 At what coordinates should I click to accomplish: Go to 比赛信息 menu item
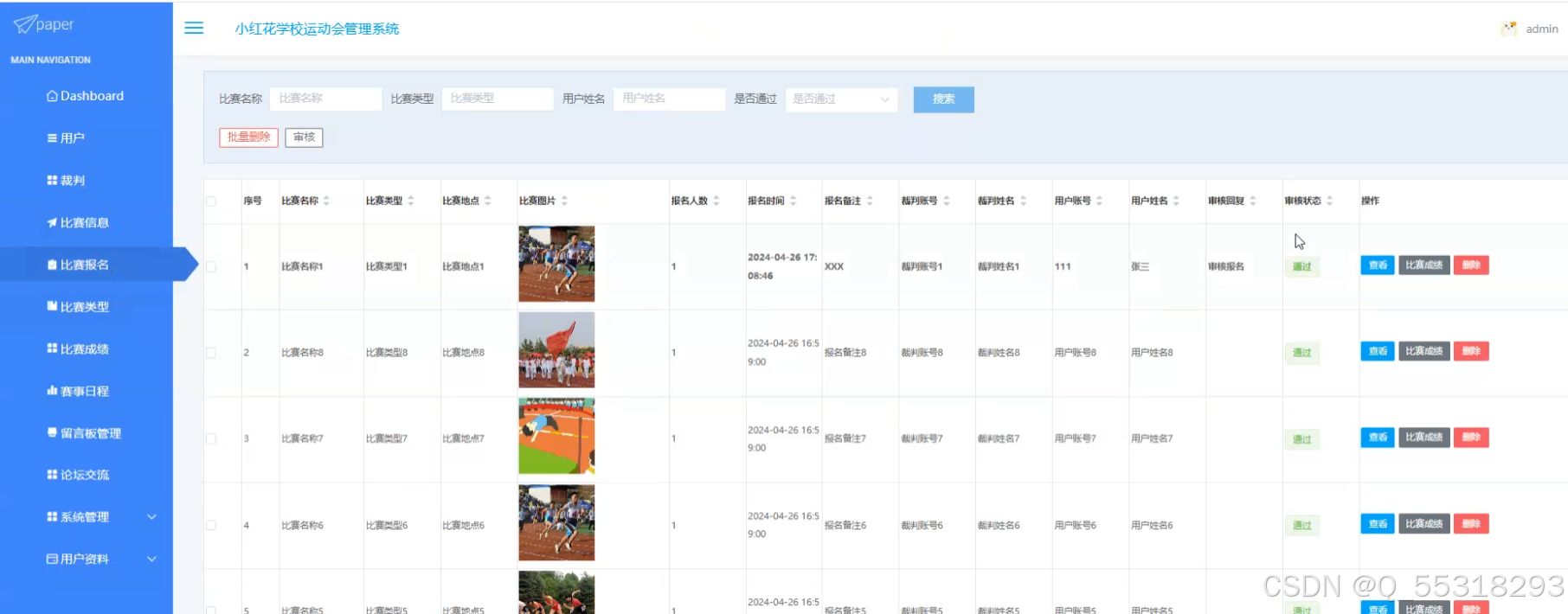tap(85, 223)
